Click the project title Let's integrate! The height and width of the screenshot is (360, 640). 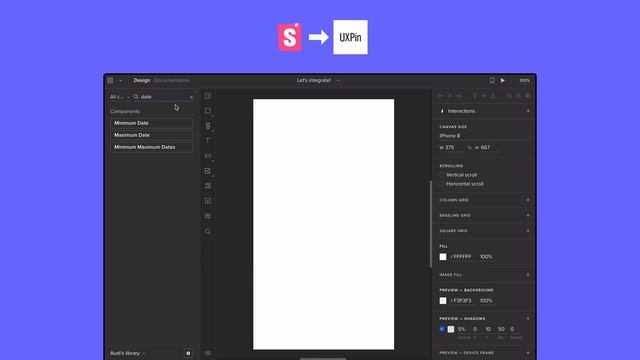pos(313,80)
